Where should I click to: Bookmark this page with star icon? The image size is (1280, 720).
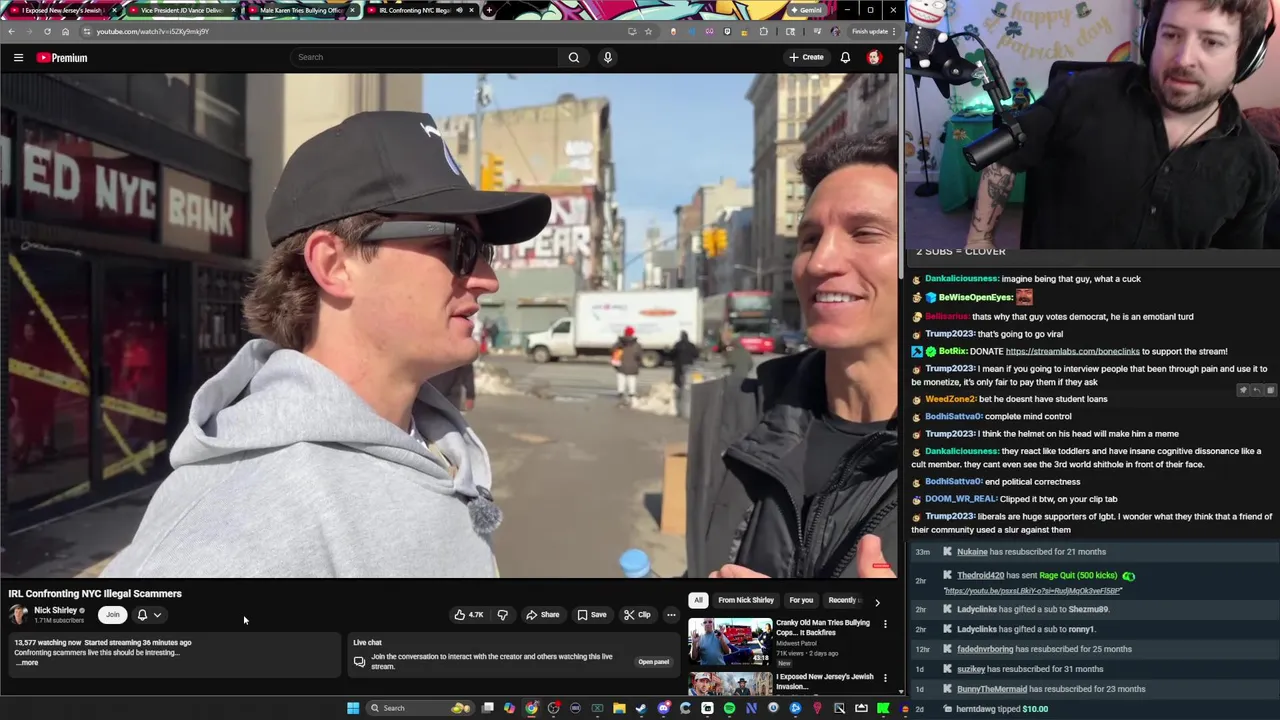(x=648, y=31)
